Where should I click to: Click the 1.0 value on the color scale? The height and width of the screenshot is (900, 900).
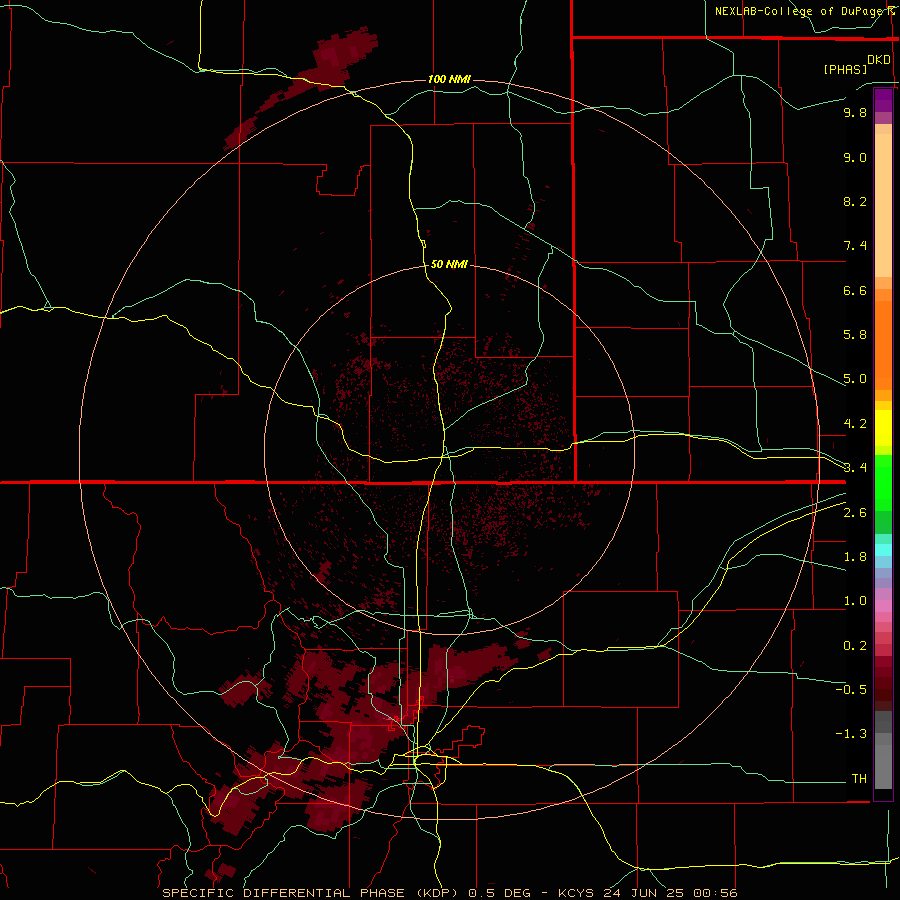pos(855,601)
